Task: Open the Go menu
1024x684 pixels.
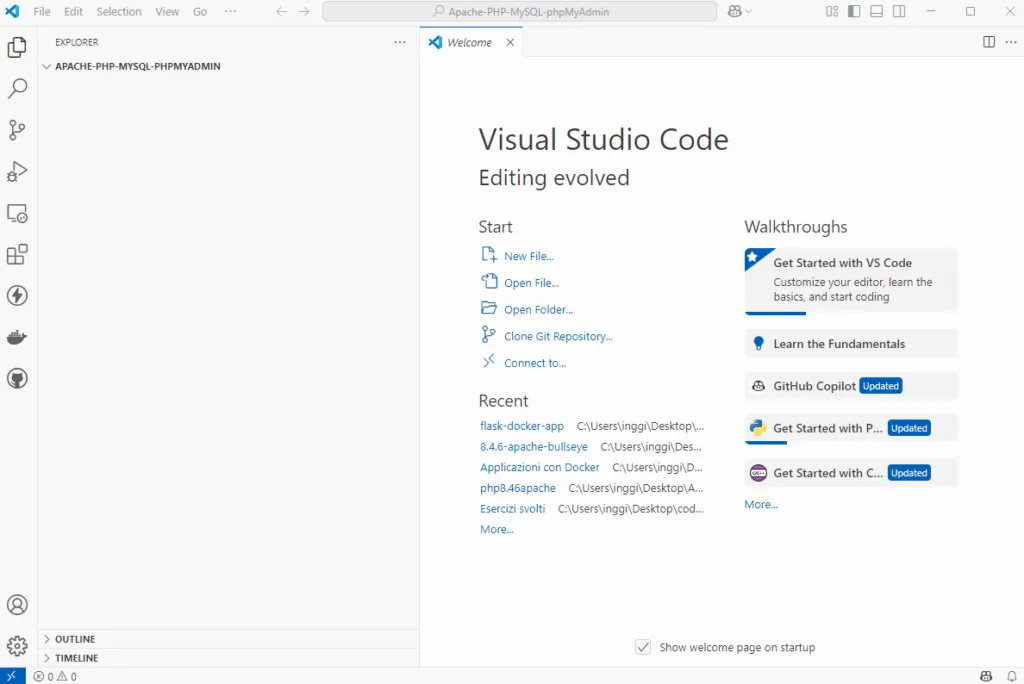Action: coord(200,11)
